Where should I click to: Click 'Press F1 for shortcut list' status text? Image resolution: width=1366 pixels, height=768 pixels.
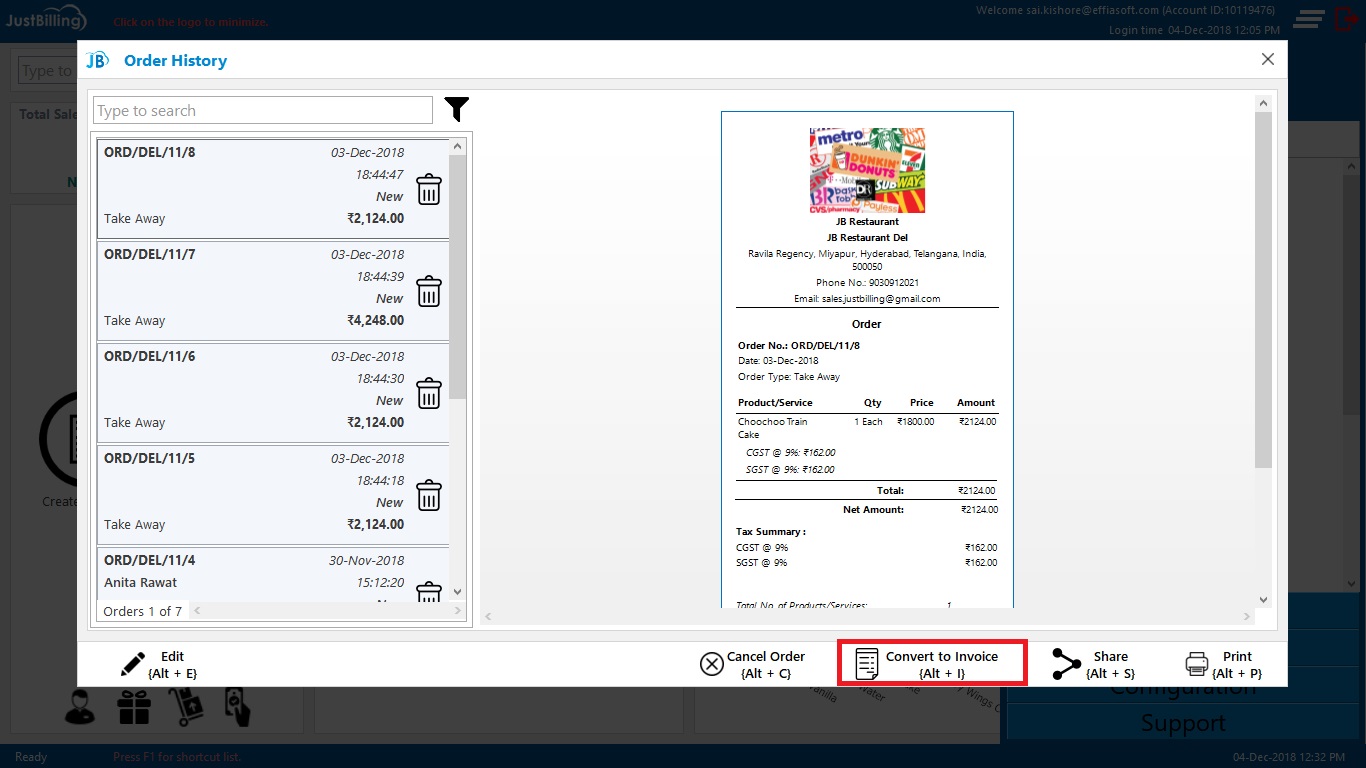pyautogui.click(x=177, y=757)
